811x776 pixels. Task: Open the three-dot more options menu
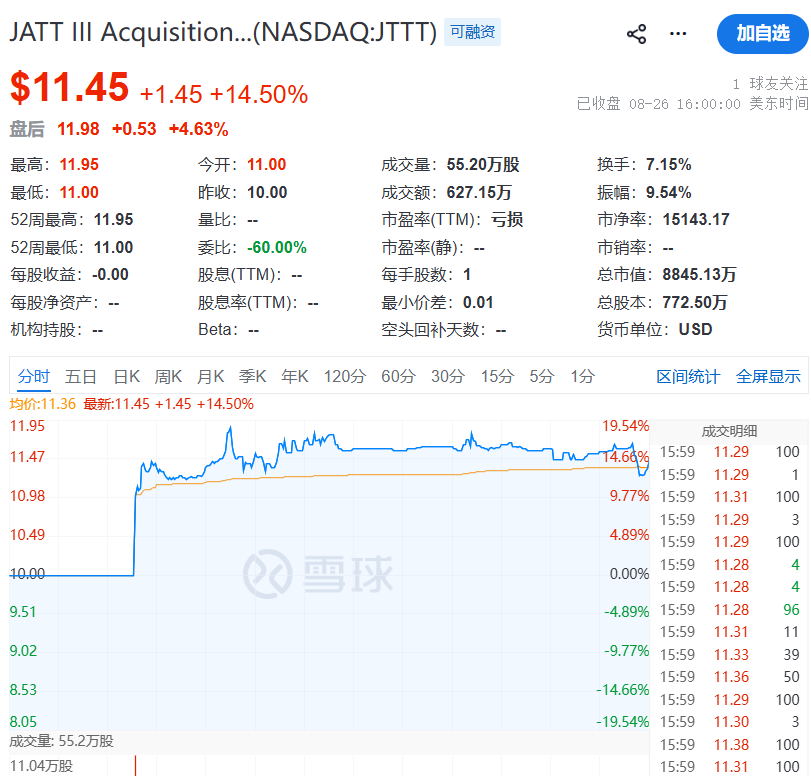click(x=678, y=34)
